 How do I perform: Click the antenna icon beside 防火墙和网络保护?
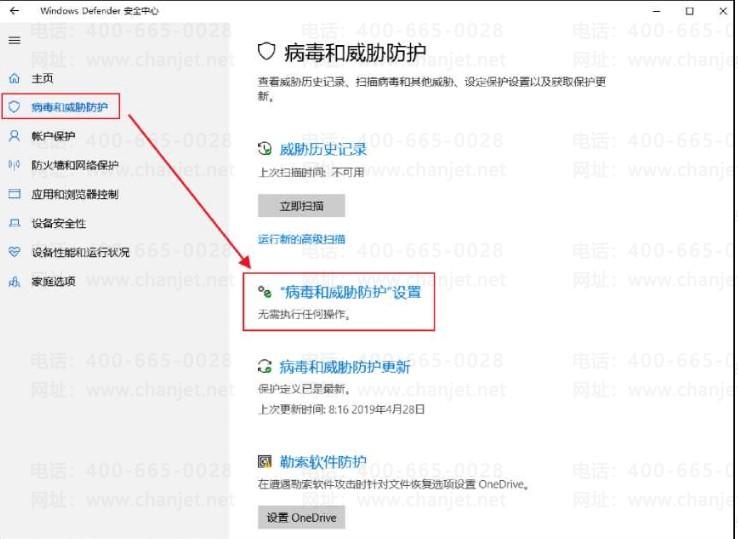15,165
